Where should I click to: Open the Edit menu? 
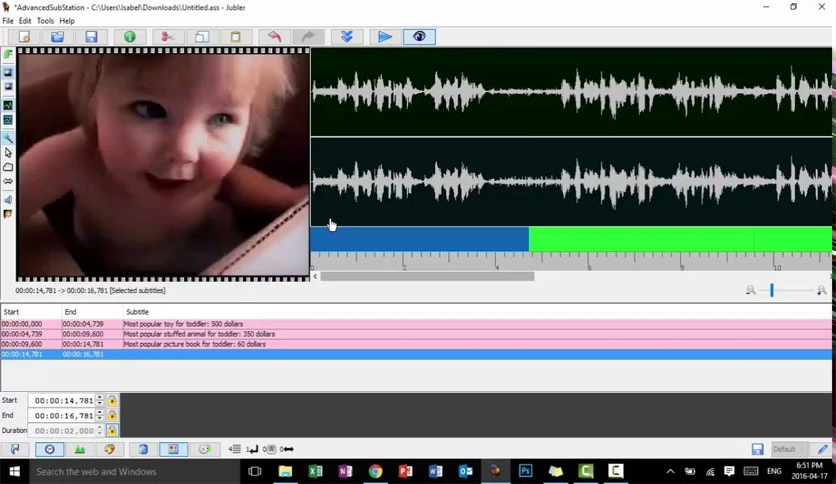point(25,21)
